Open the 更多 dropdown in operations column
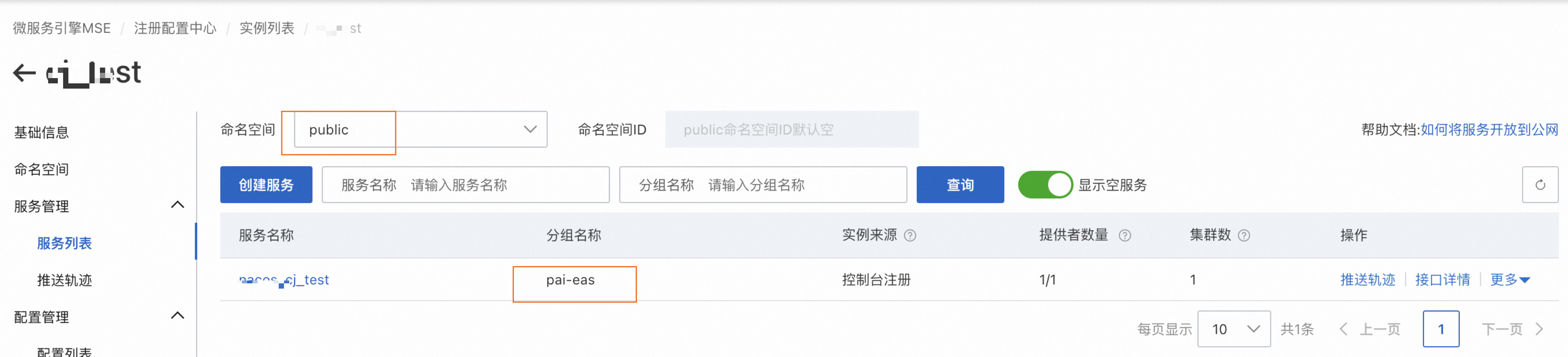 click(x=1510, y=280)
